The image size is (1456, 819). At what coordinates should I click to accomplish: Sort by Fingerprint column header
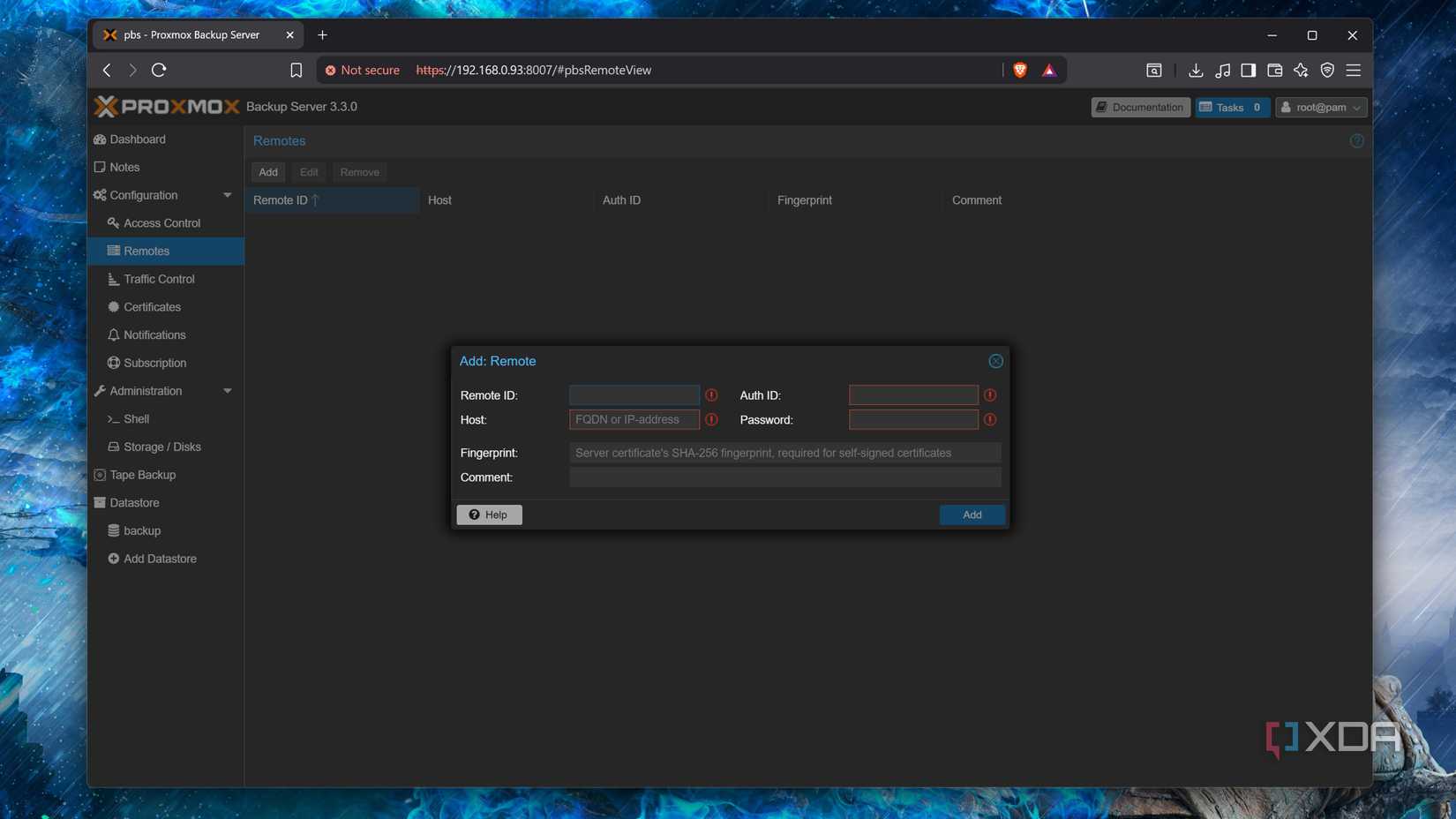coord(856,200)
